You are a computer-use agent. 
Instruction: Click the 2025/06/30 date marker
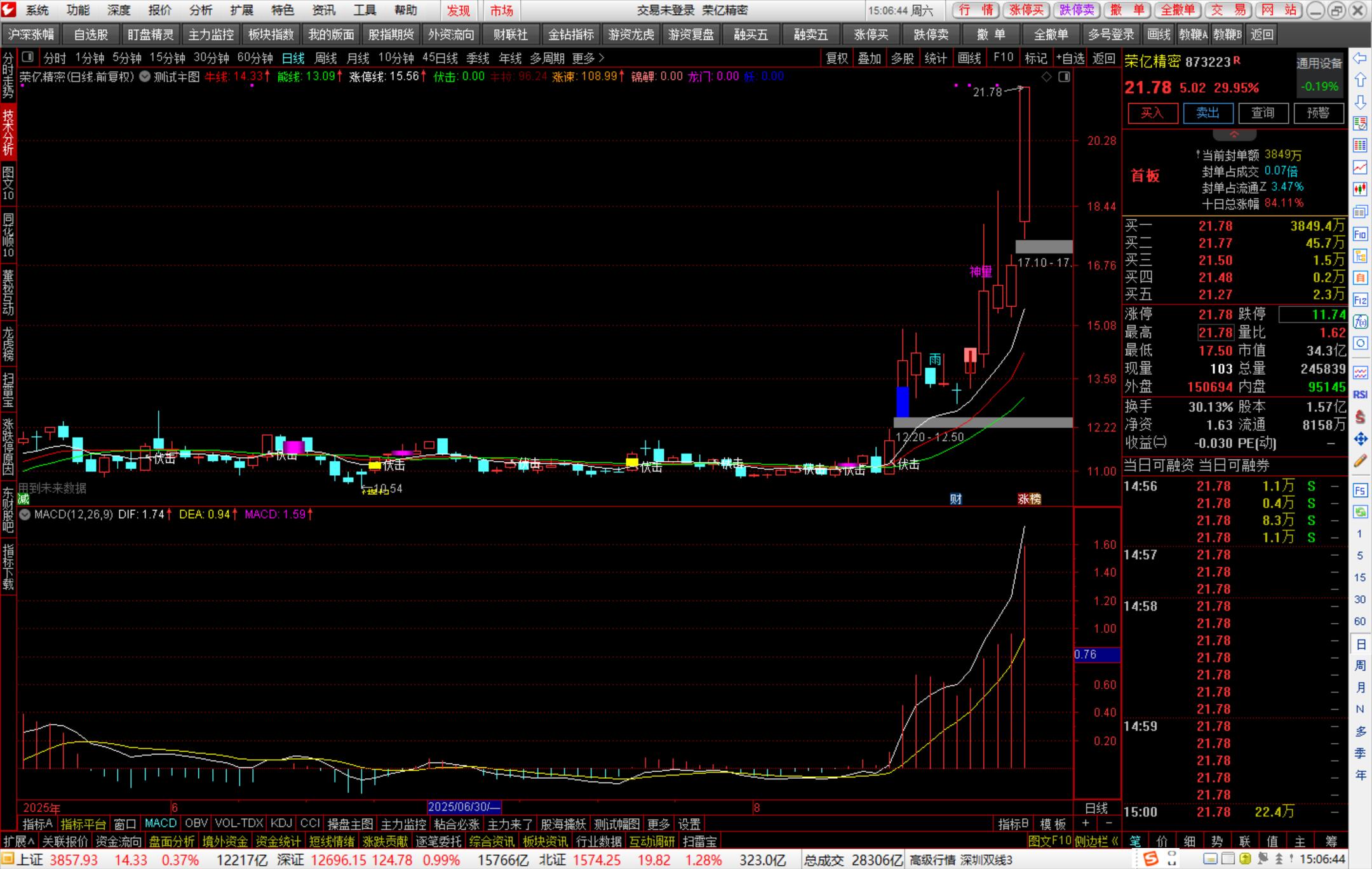(464, 807)
